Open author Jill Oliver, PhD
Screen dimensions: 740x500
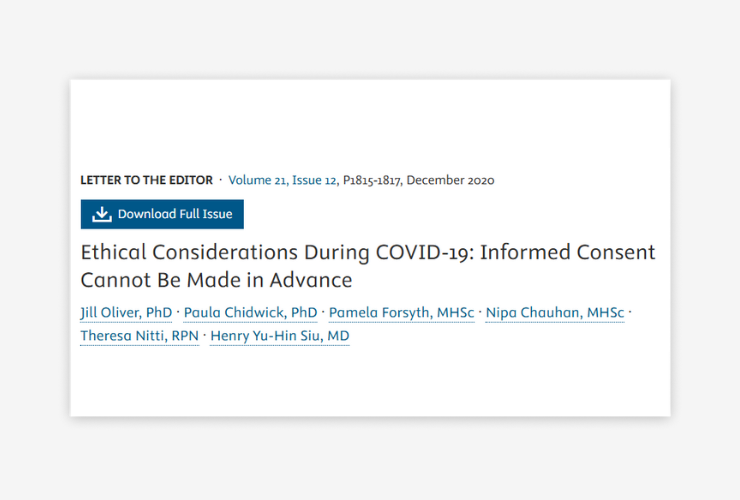click(x=125, y=313)
